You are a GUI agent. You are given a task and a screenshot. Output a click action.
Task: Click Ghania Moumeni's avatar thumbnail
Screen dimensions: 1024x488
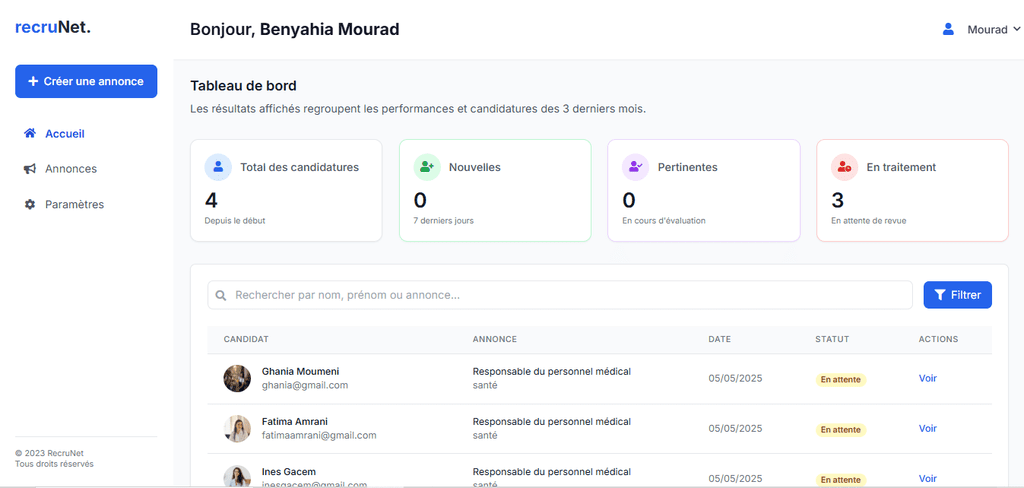pyautogui.click(x=237, y=379)
